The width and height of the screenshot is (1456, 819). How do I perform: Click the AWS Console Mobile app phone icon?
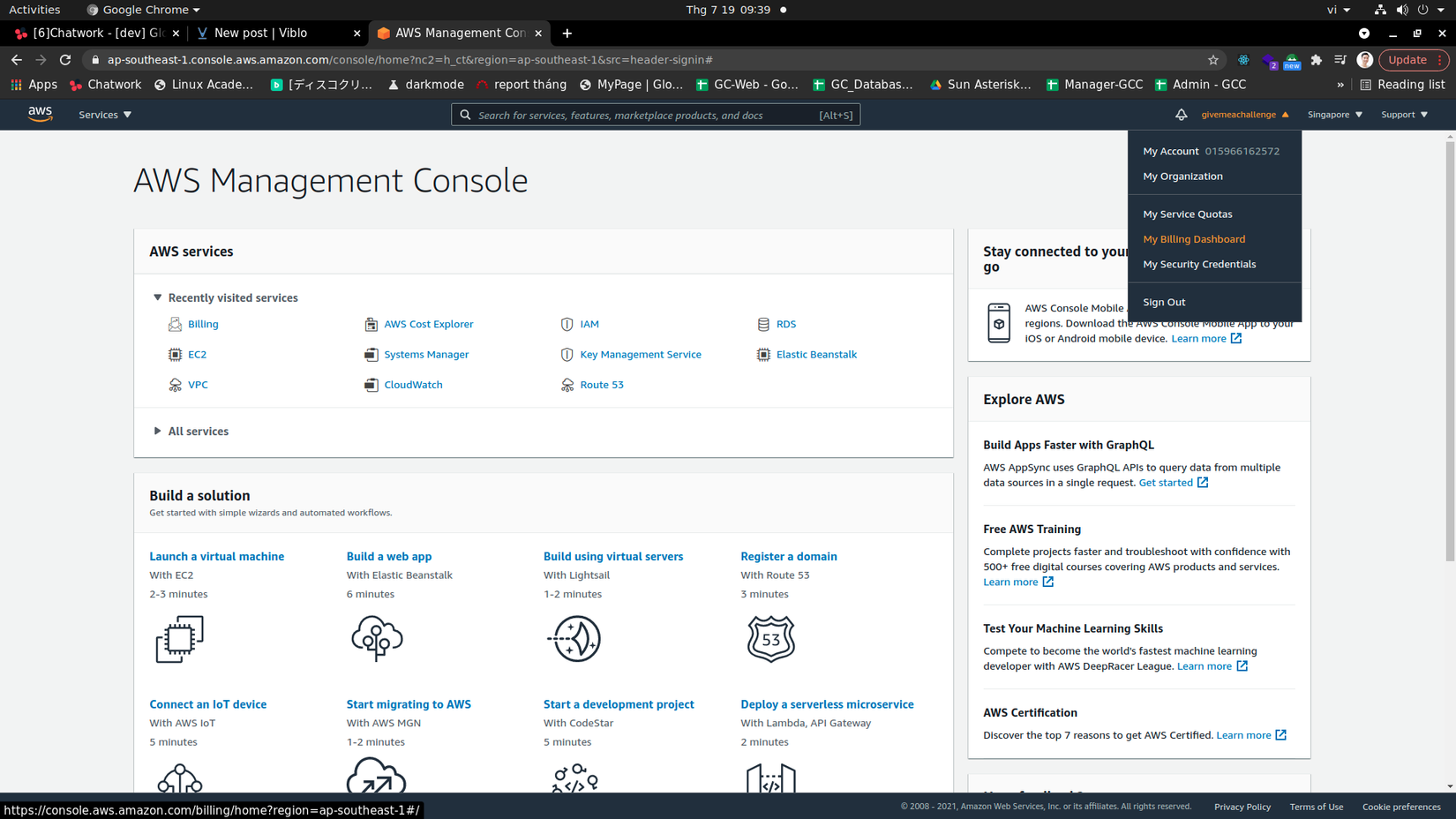[x=999, y=323]
